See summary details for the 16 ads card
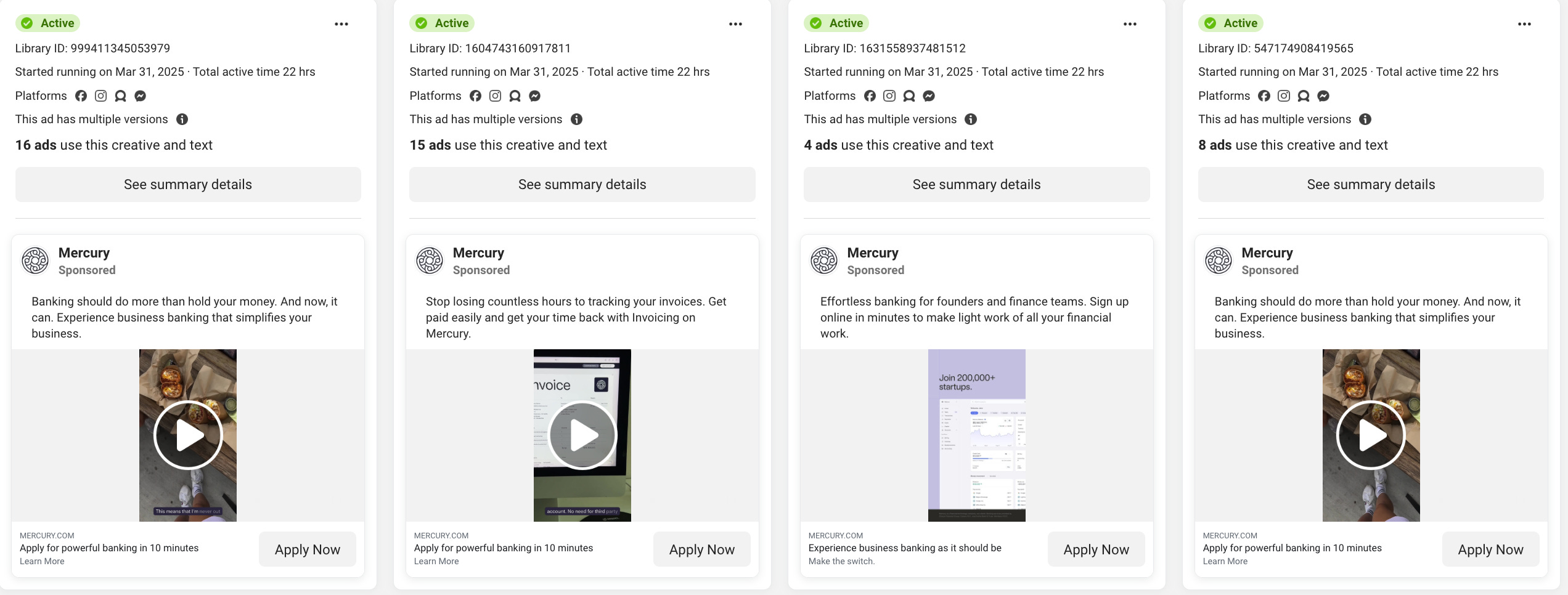This screenshot has width=1568, height=595. [x=188, y=184]
